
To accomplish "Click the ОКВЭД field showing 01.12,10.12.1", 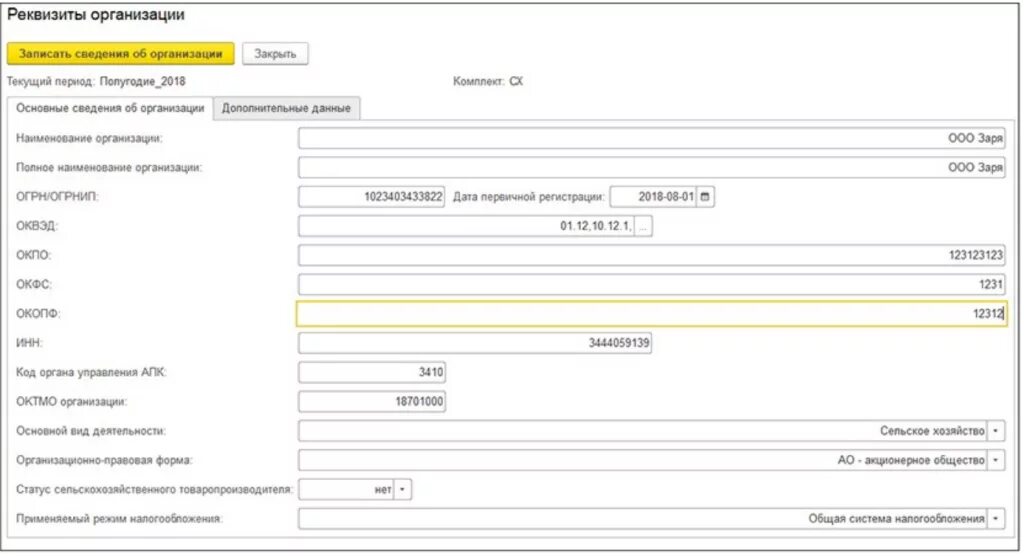I will [x=466, y=226].
